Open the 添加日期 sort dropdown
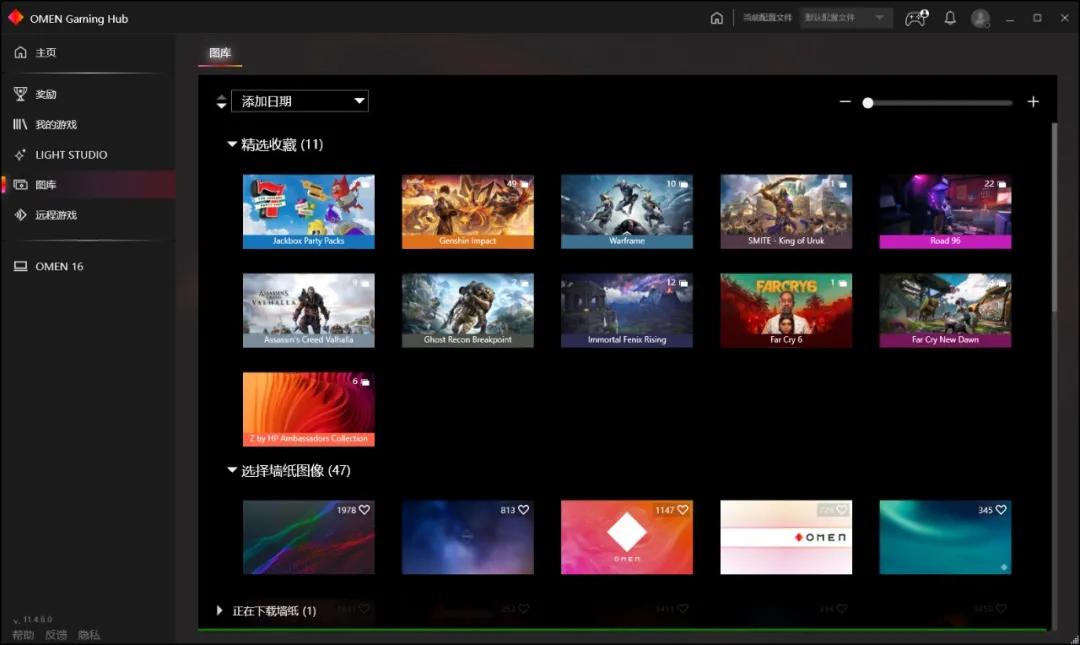 click(x=299, y=101)
